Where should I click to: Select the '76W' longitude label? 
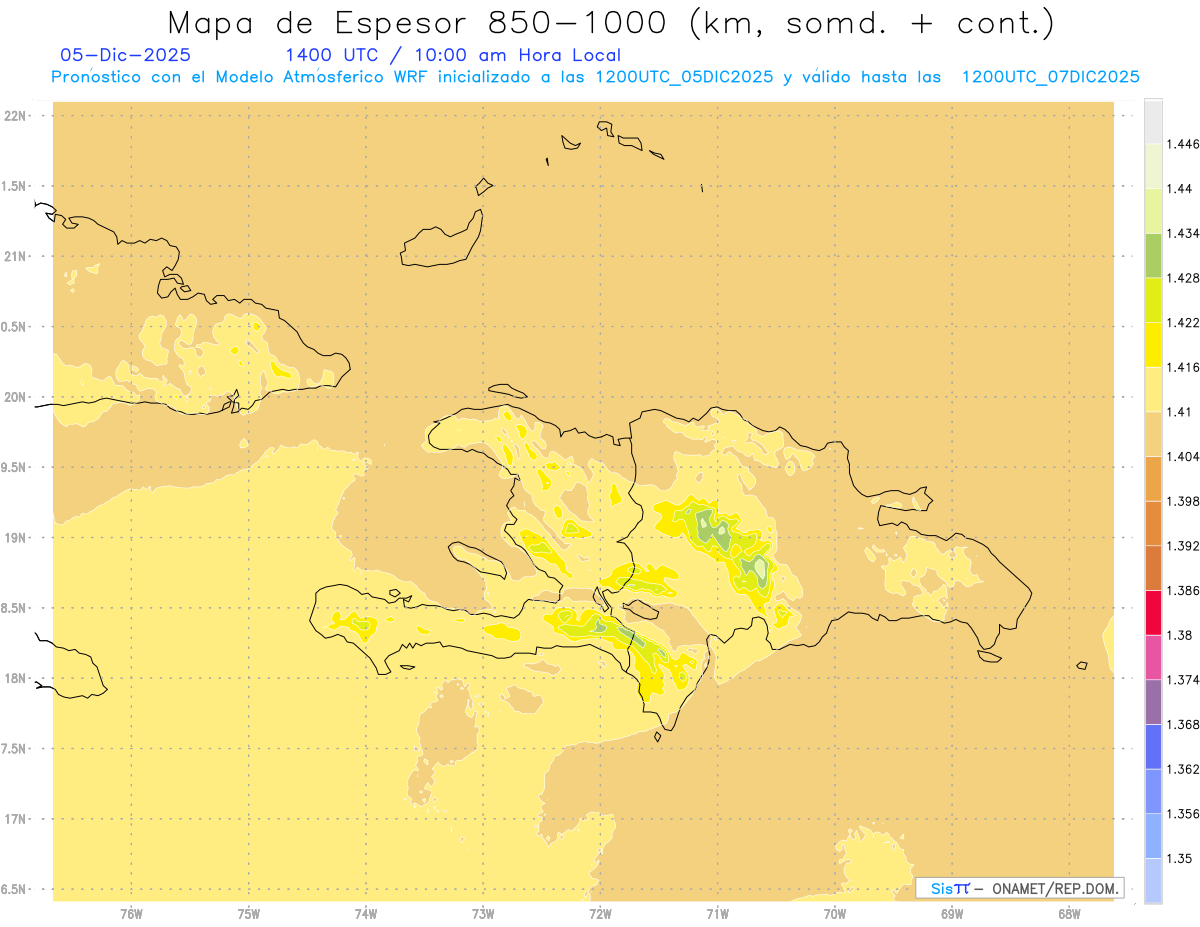click(131, 913)
